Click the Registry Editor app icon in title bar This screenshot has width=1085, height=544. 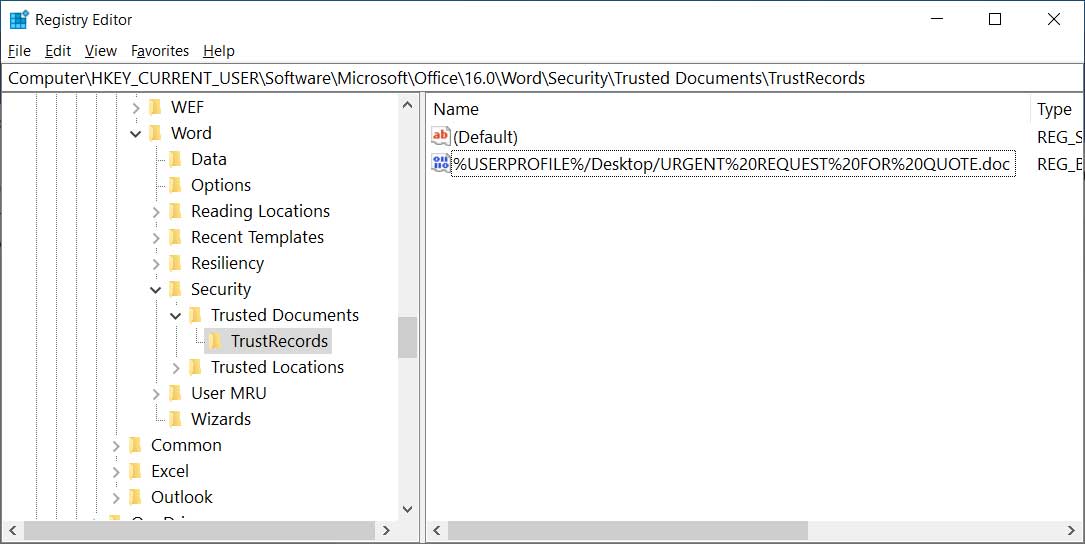[19, 19]
